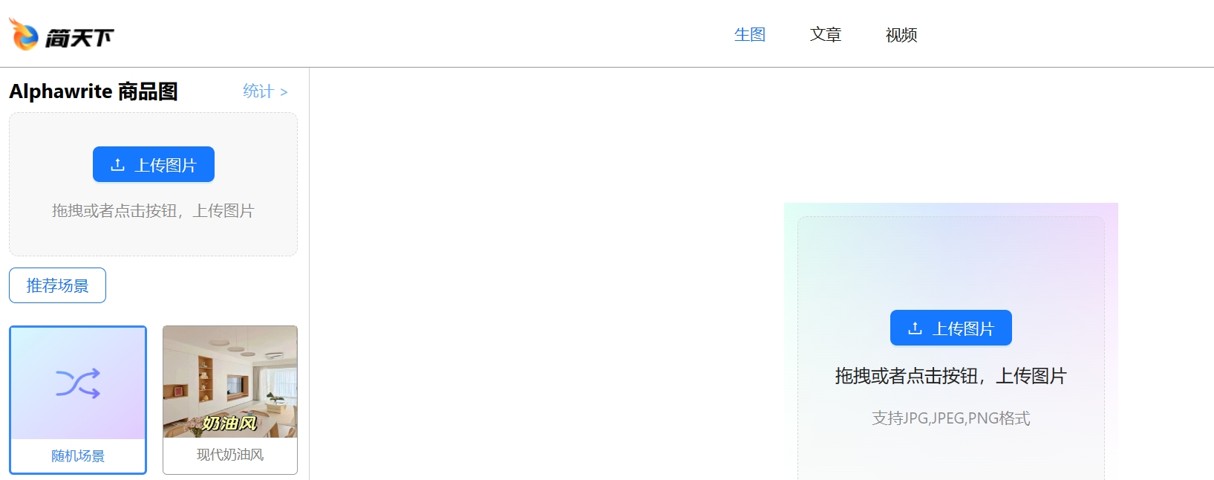Click the 简天下 brand name text
Screen dimensions: 1214x480
[79, 38]
